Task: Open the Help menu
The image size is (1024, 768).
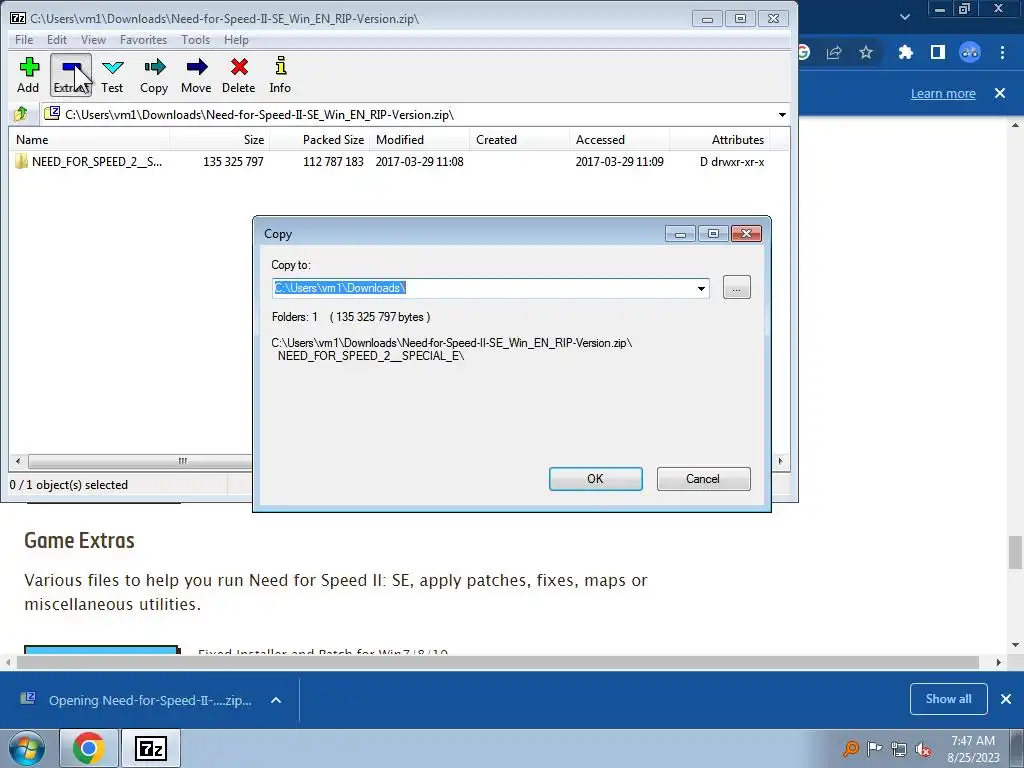Action: 236,40
